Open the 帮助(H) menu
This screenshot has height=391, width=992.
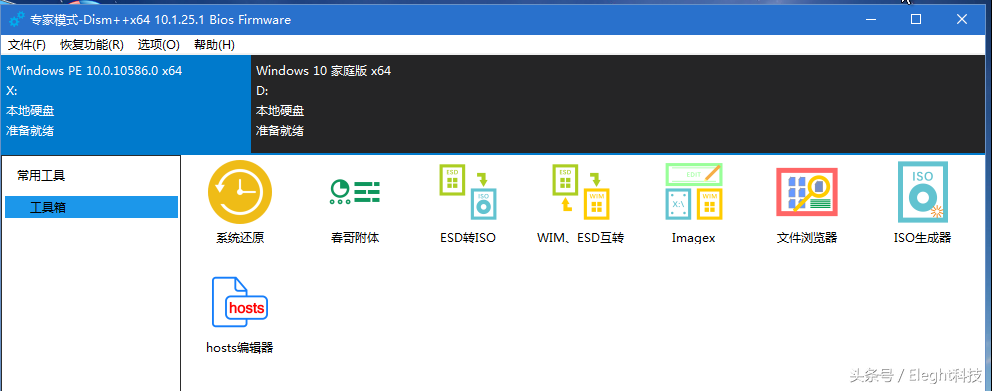pos(214,45)
